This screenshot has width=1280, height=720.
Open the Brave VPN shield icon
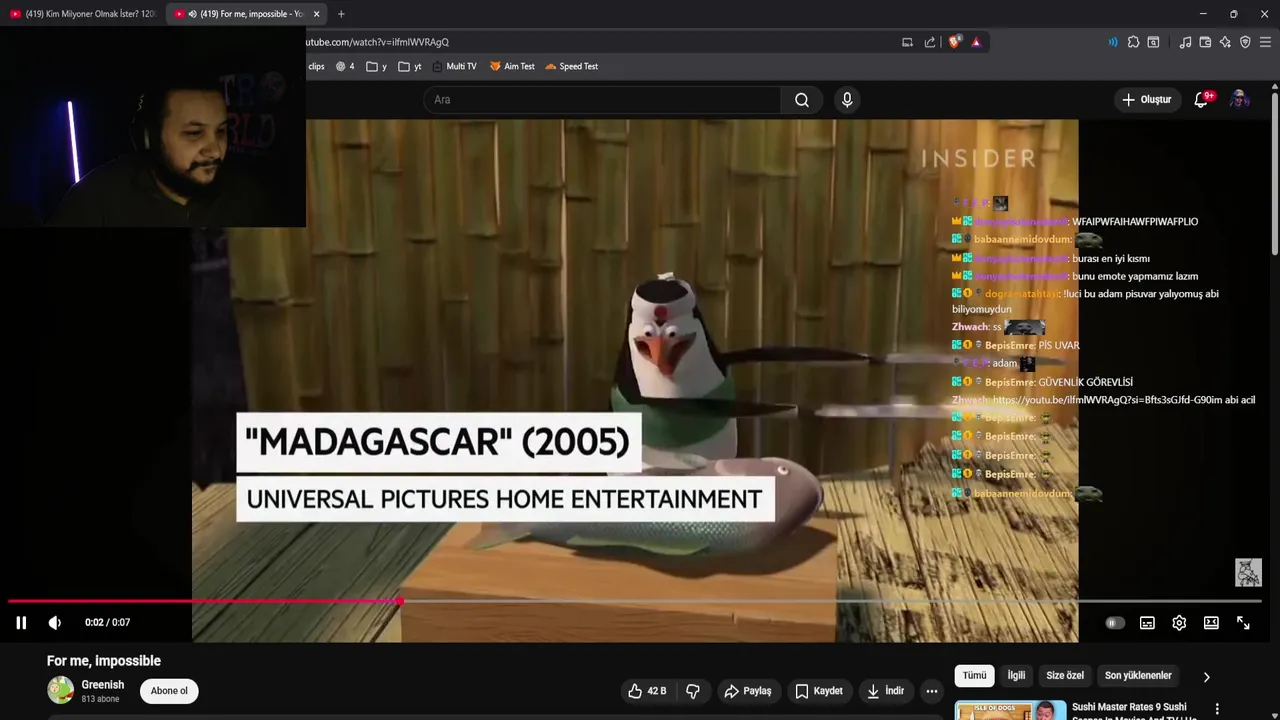tap(1245, 42)
